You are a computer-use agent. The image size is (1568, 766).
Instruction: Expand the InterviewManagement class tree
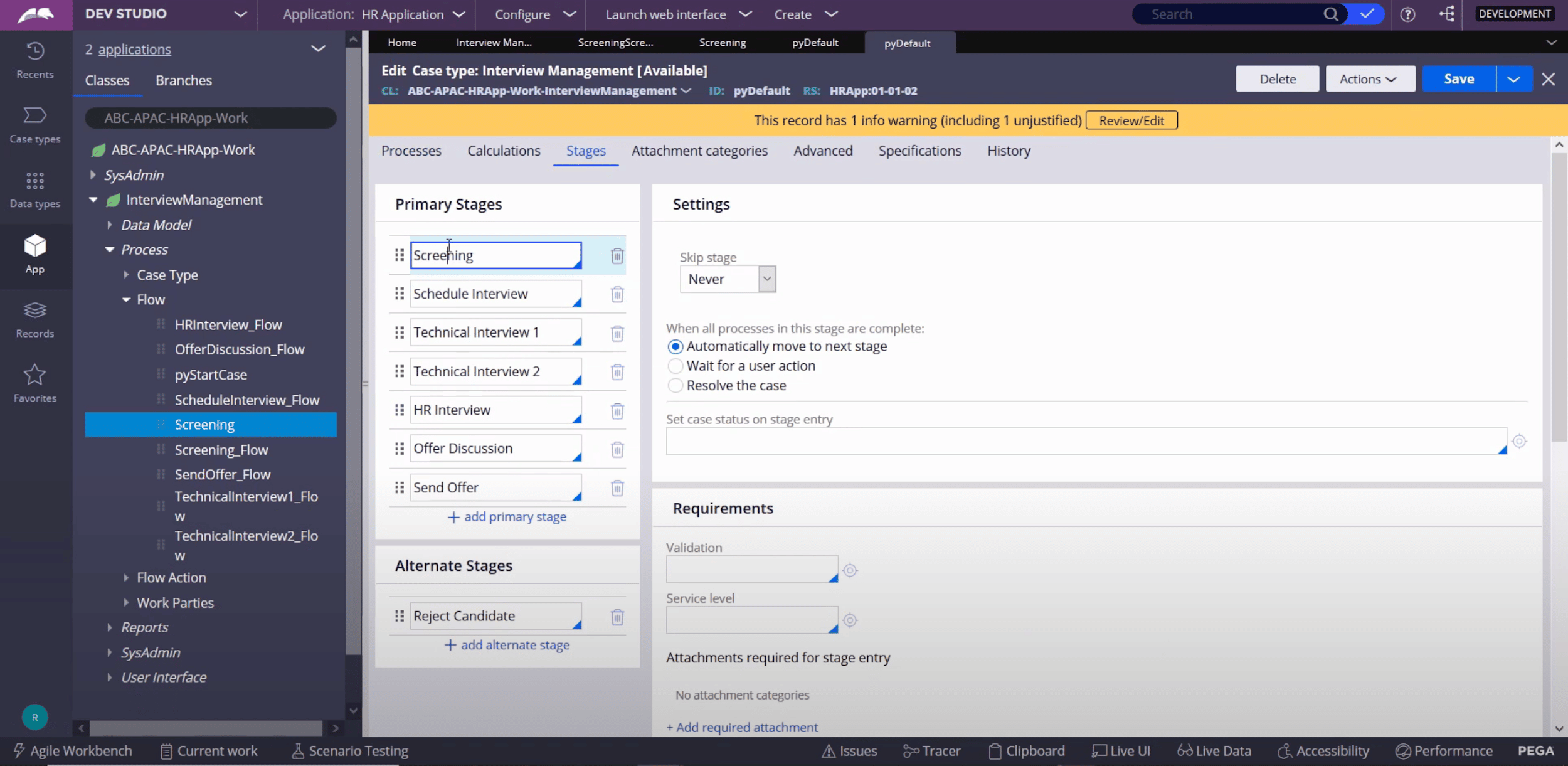(91, 199)
